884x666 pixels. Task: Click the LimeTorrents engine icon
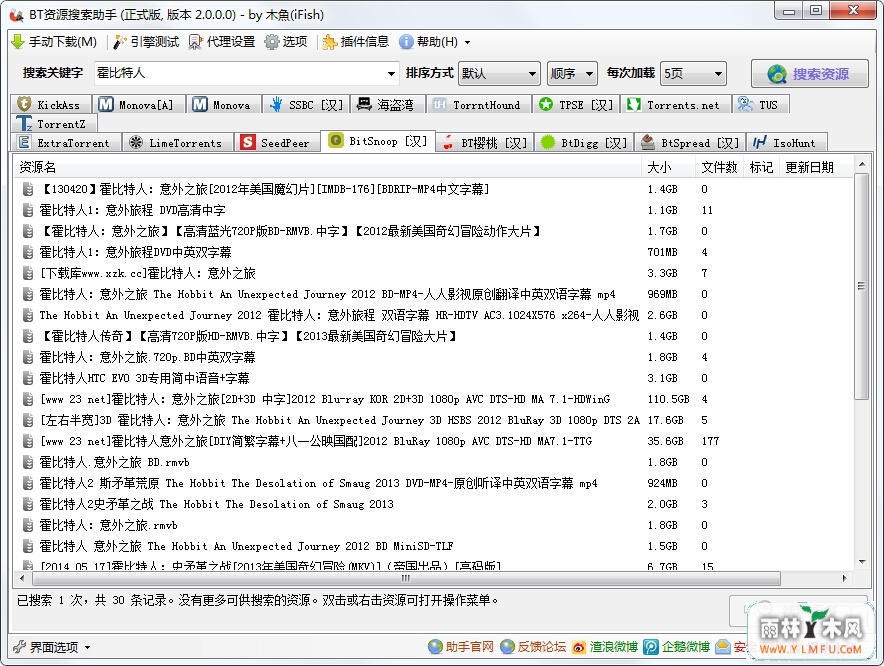click(x=136, y=143)
